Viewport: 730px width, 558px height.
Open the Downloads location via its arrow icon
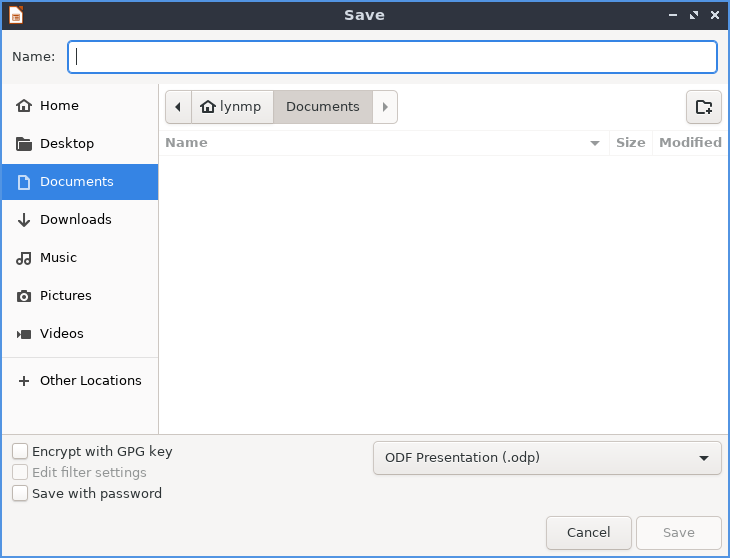coord(24,220)
